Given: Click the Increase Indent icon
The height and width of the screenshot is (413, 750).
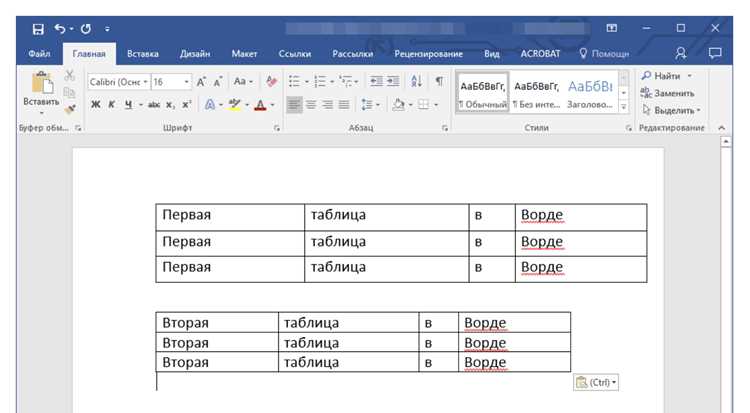Looking at the screenshot, I should (x=393, y=81).
